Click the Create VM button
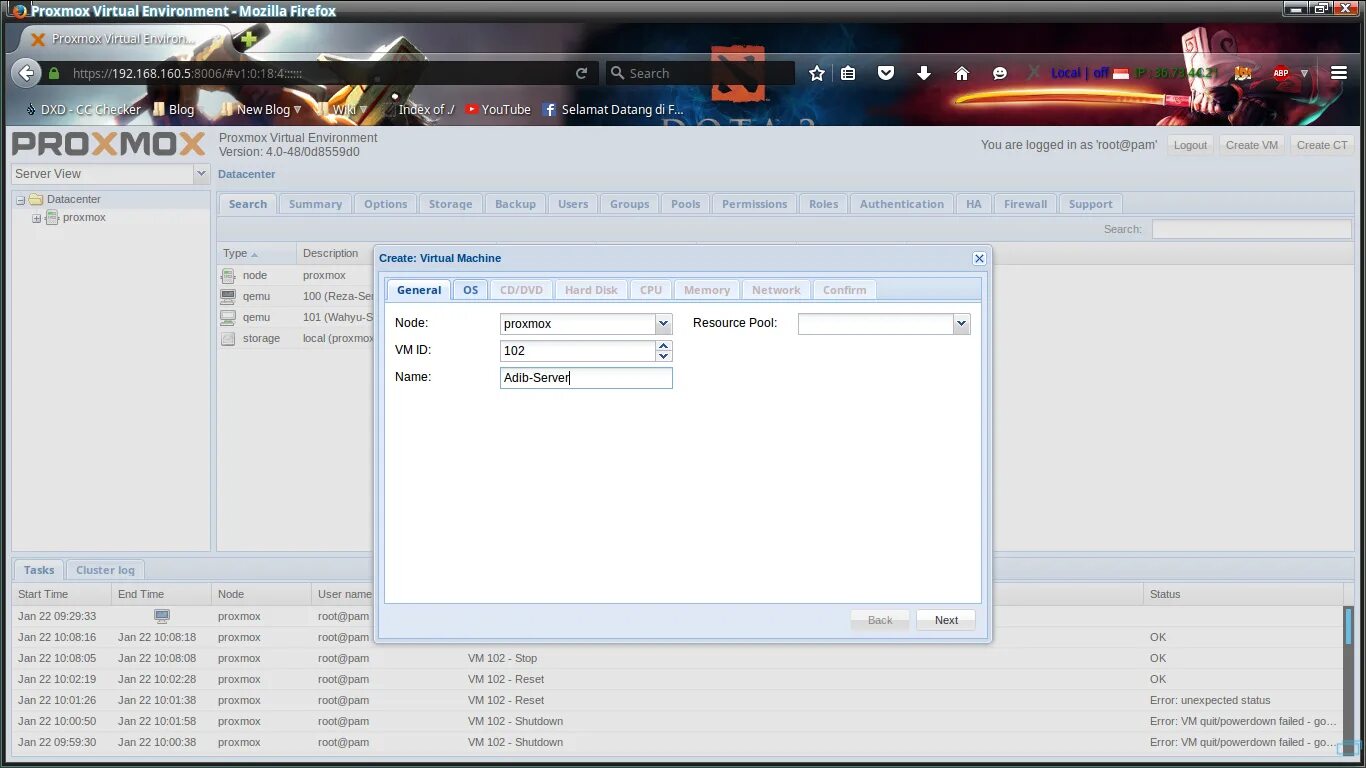This screenshot has width=1366, height=768. point(1252,145)
